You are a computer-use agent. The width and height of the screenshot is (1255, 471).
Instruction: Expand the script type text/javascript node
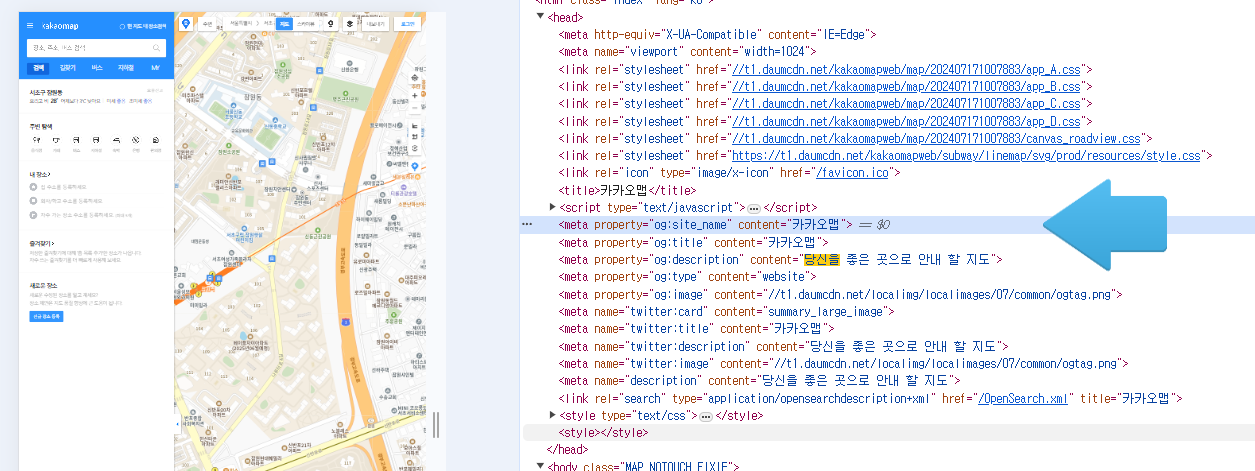click(x=553, y=207)
